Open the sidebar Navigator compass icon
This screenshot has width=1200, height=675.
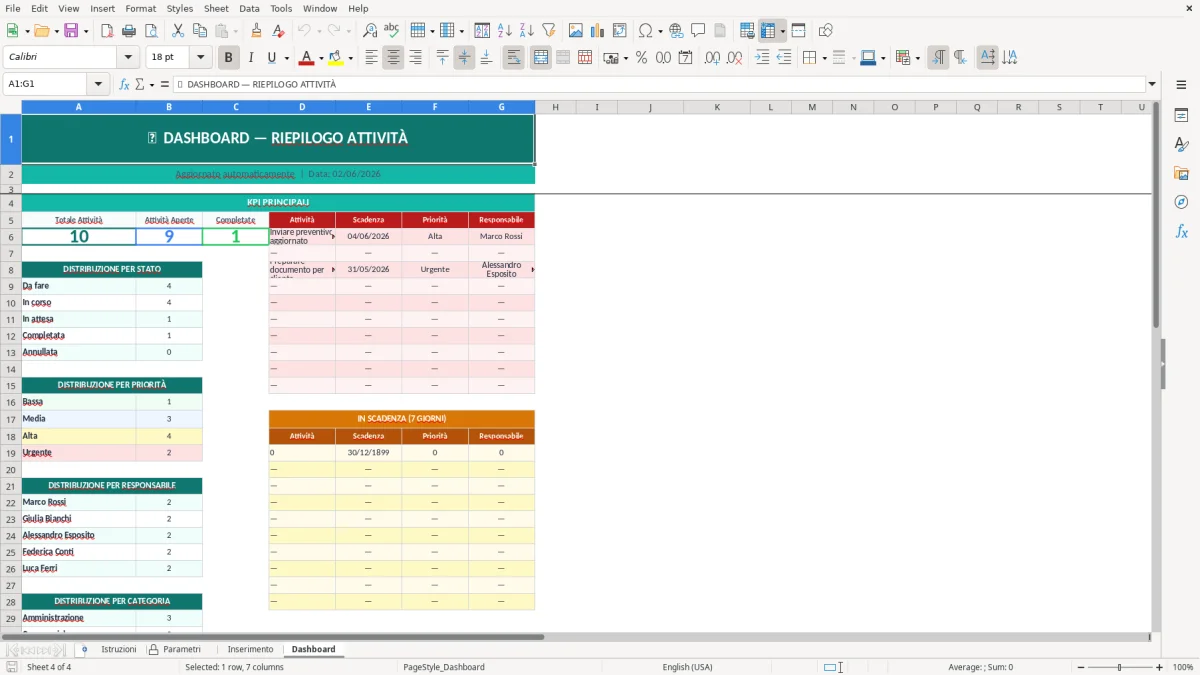coord(1181,202)
